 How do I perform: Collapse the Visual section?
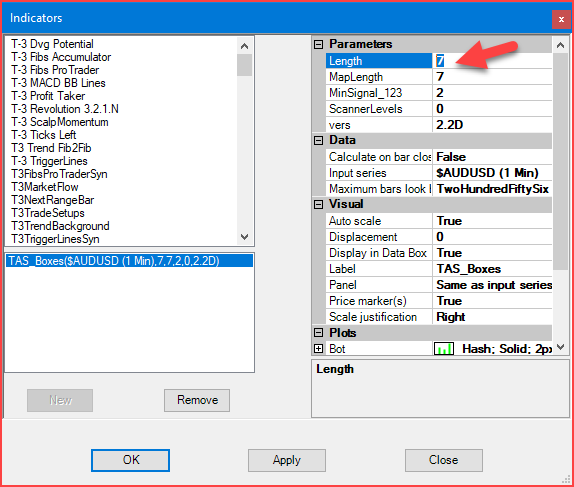tap(319, 205)
